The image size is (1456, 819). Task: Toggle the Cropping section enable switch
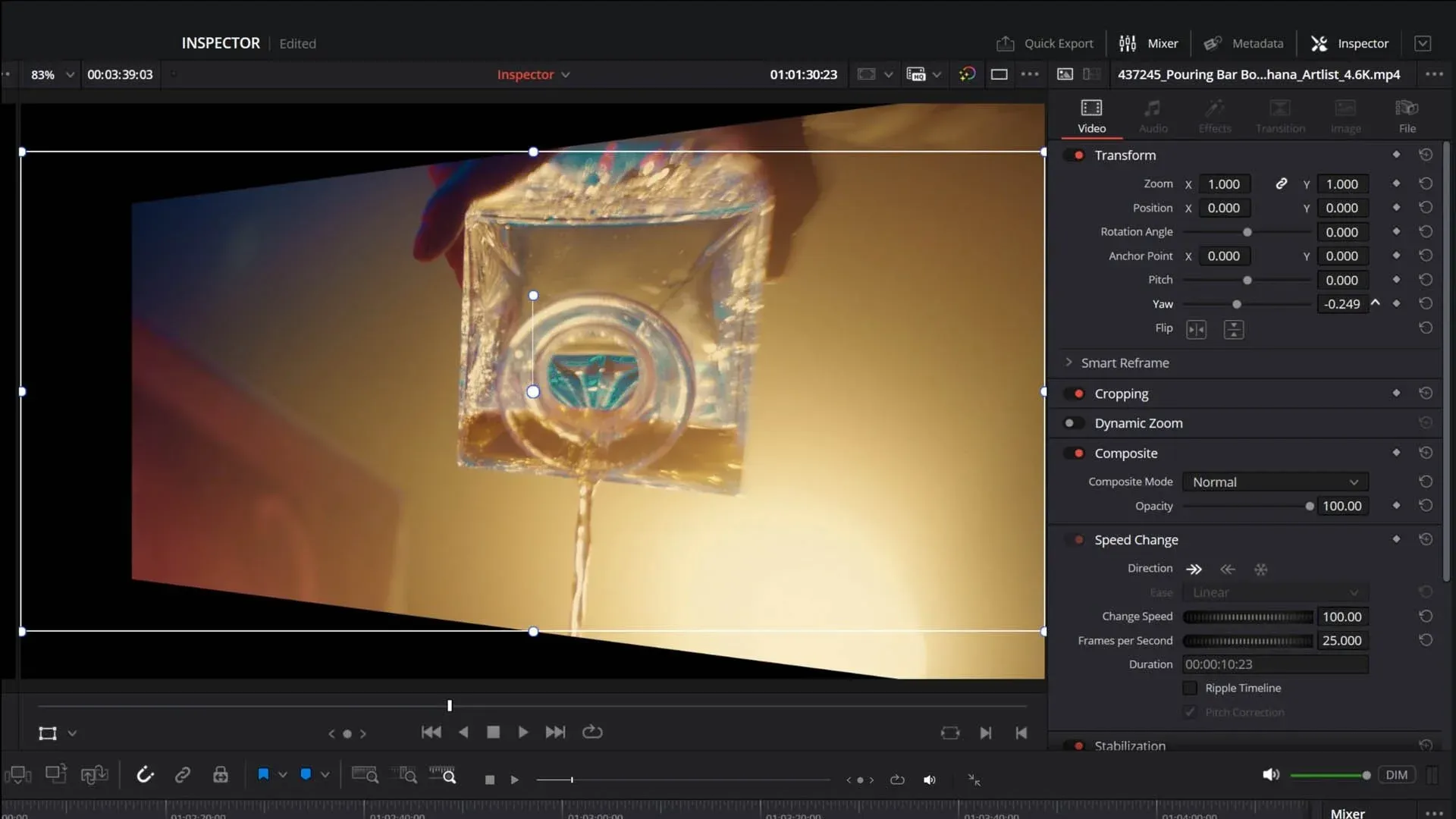tap(1074, 394)
